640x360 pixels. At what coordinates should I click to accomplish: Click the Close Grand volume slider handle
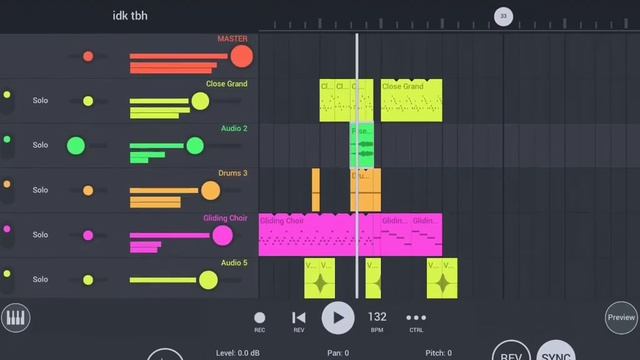click(200, 101)
